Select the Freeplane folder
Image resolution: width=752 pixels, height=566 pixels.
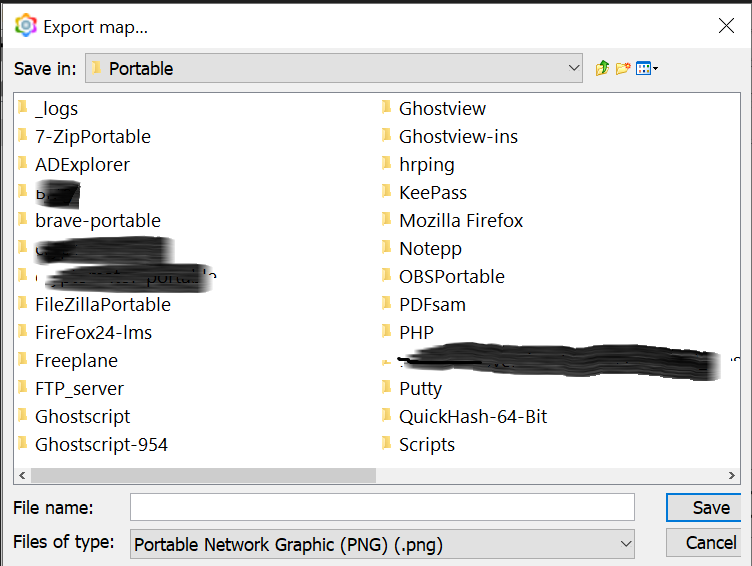(x=76, y=361)
